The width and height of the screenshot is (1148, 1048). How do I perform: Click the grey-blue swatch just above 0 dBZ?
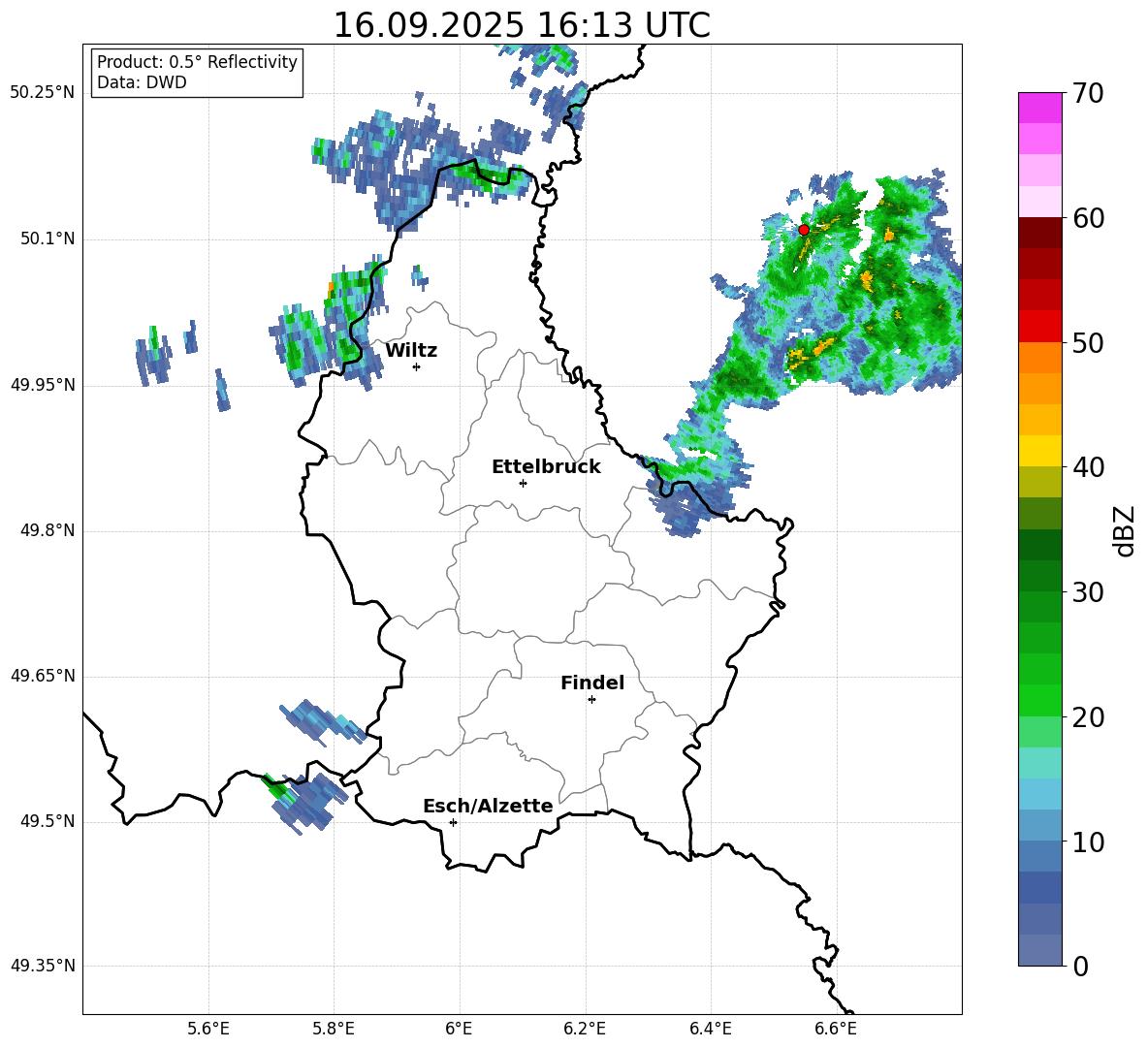pos(1040,950)
